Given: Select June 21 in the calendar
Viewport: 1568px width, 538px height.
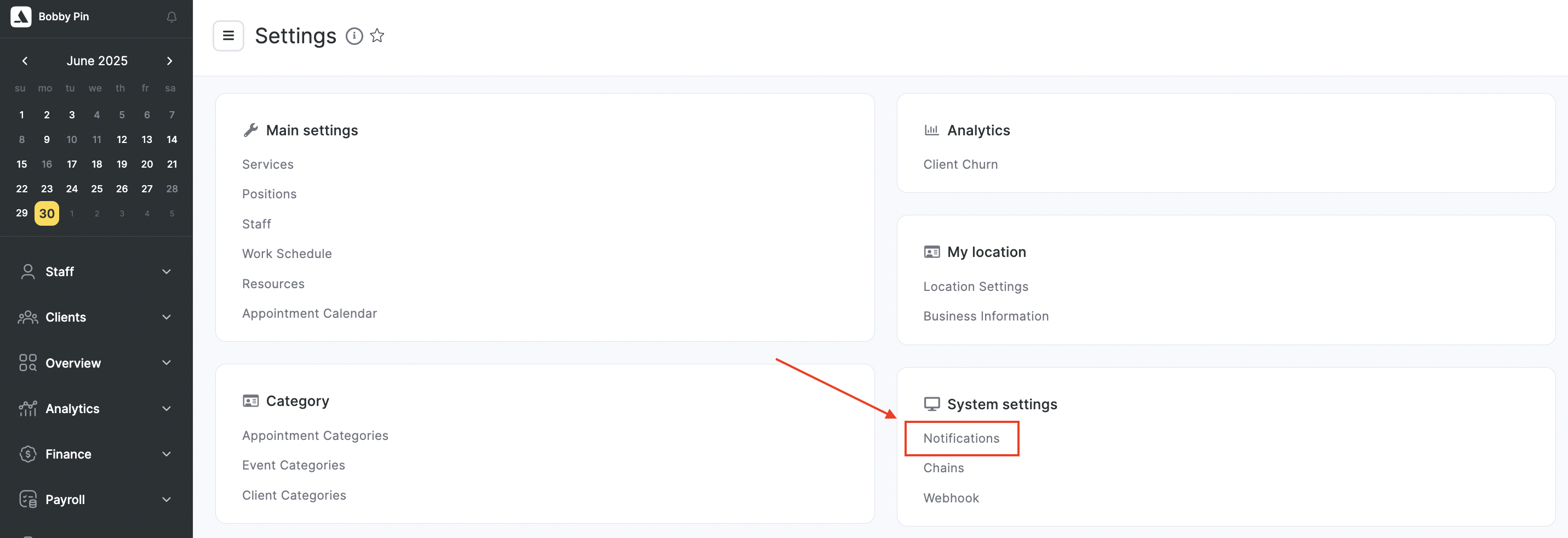Looking at the screenshot, I should click(172, 164).
